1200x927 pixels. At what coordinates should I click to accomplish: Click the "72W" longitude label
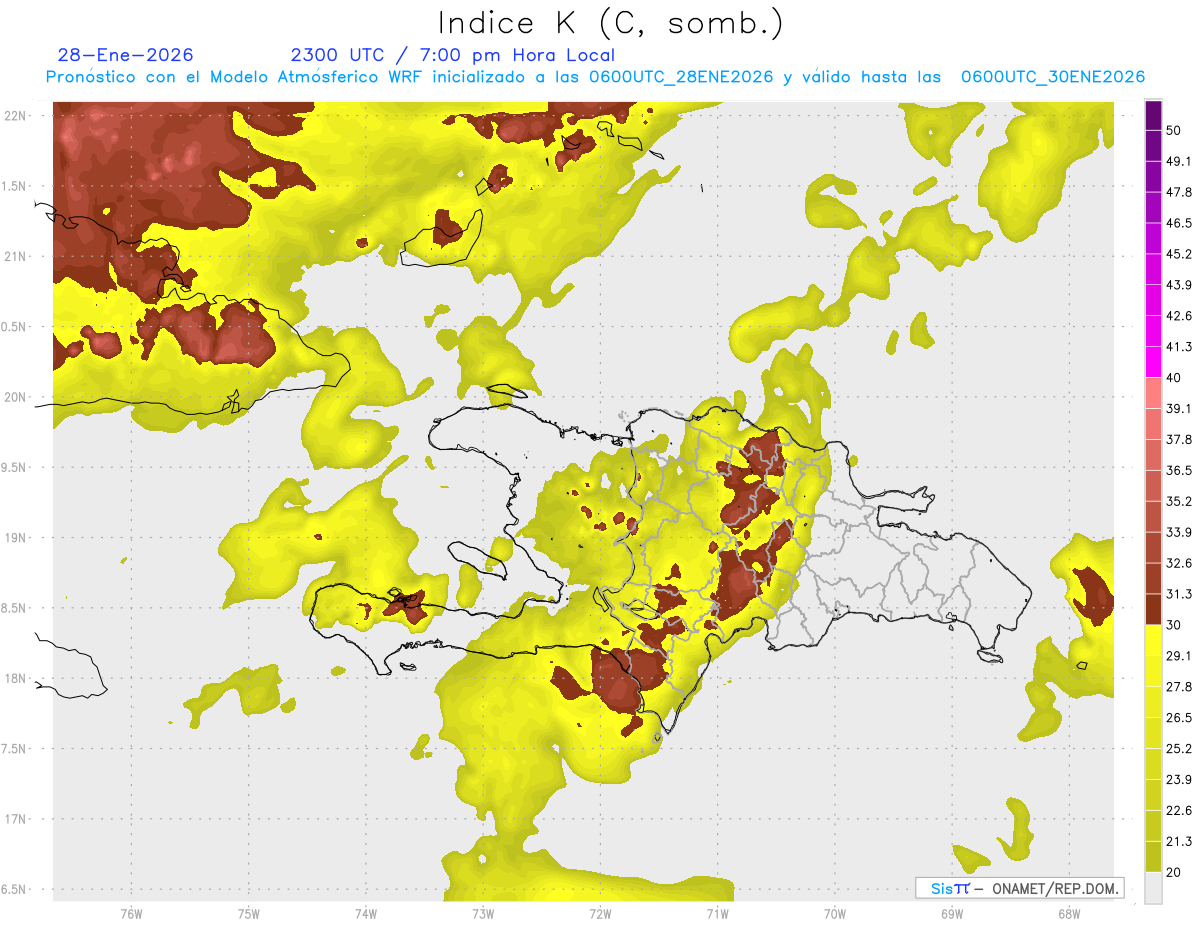pyautogui.click(x=600, y=914)
